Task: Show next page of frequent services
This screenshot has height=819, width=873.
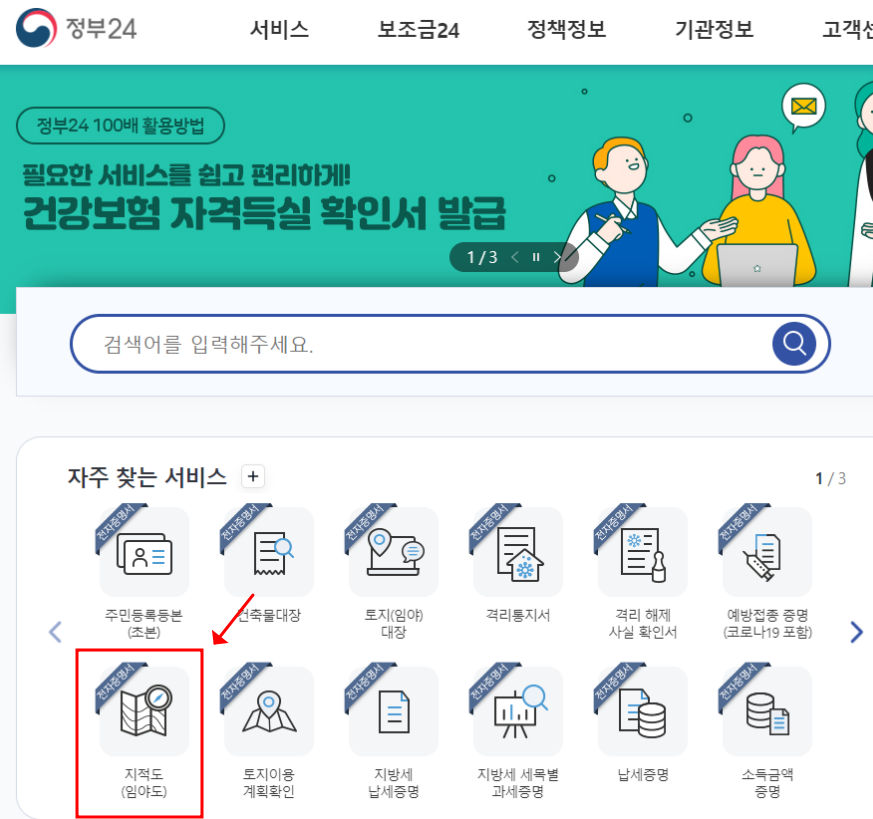Action: pos(856,631)
